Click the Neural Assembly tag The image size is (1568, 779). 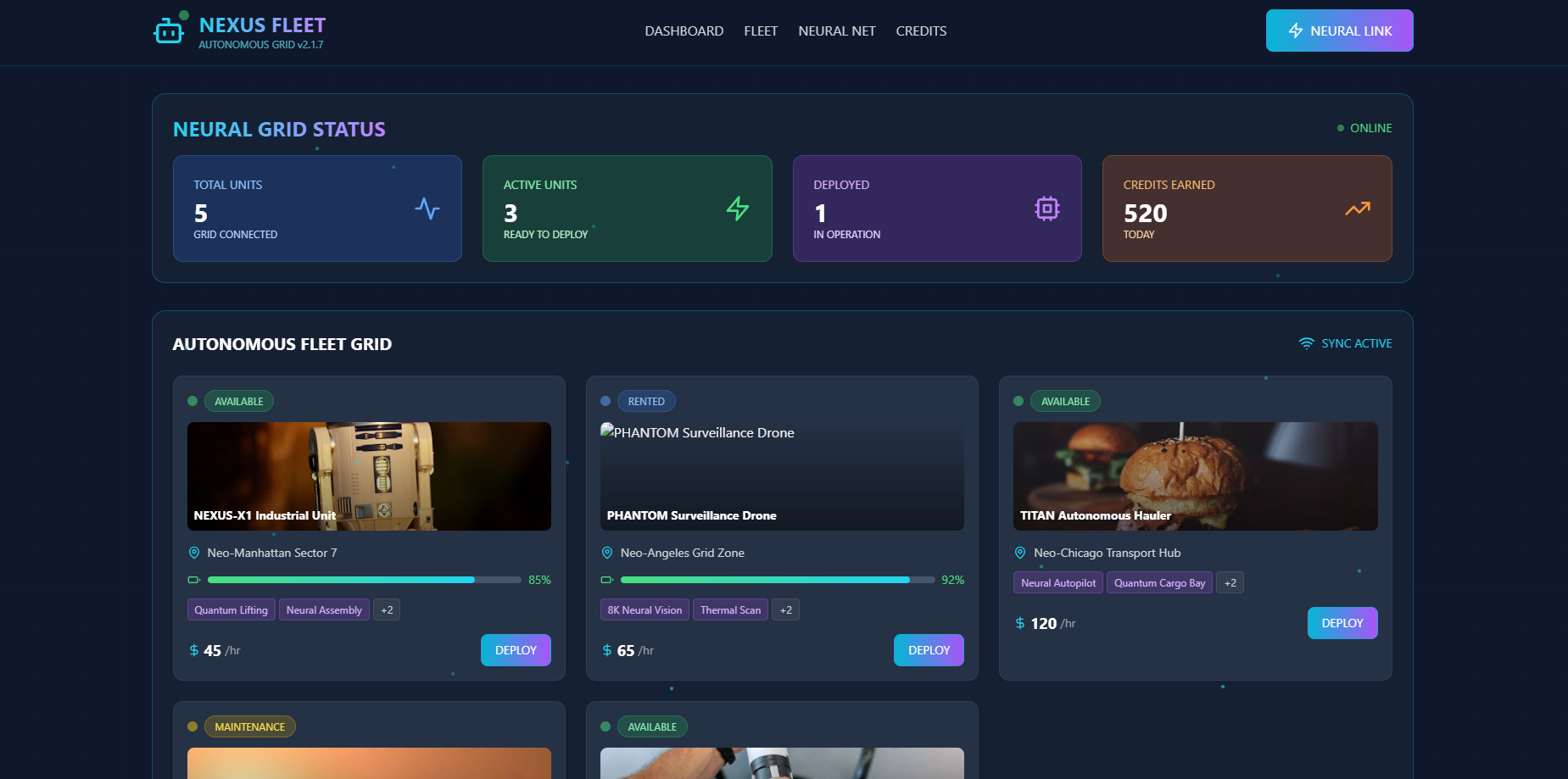(324, 610)
